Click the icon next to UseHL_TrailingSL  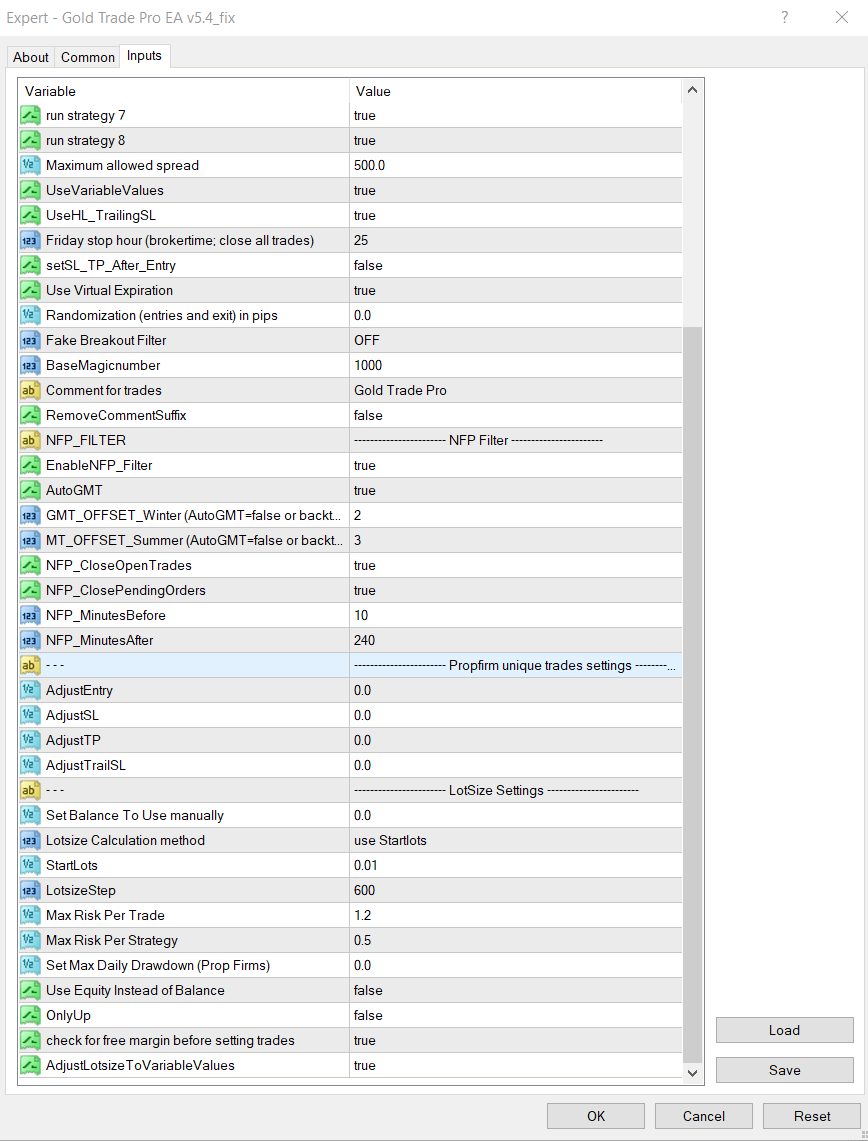coord(30,215)
